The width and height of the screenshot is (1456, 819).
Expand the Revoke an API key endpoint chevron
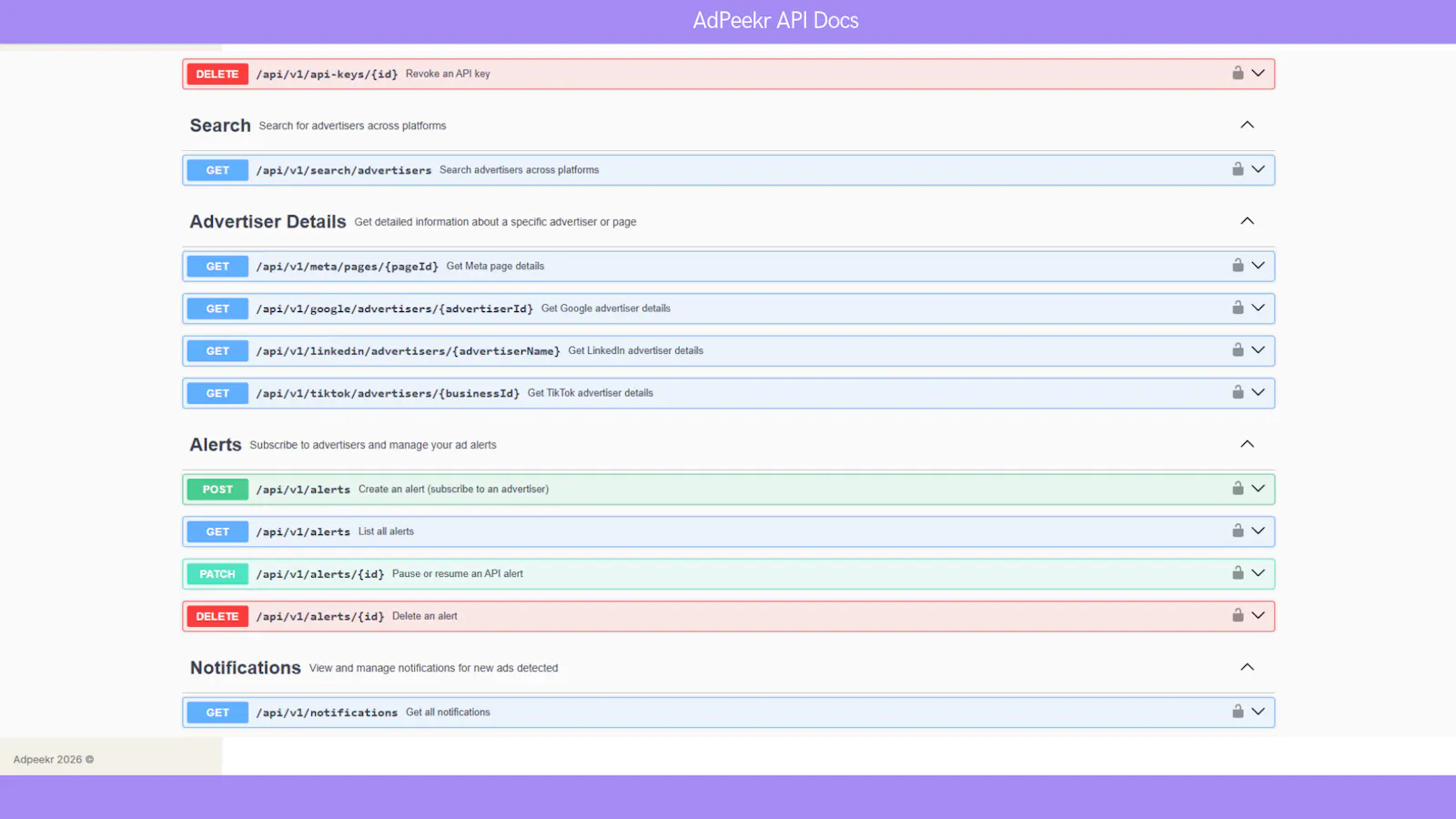pyautogui.click(x=1259, y=73)
